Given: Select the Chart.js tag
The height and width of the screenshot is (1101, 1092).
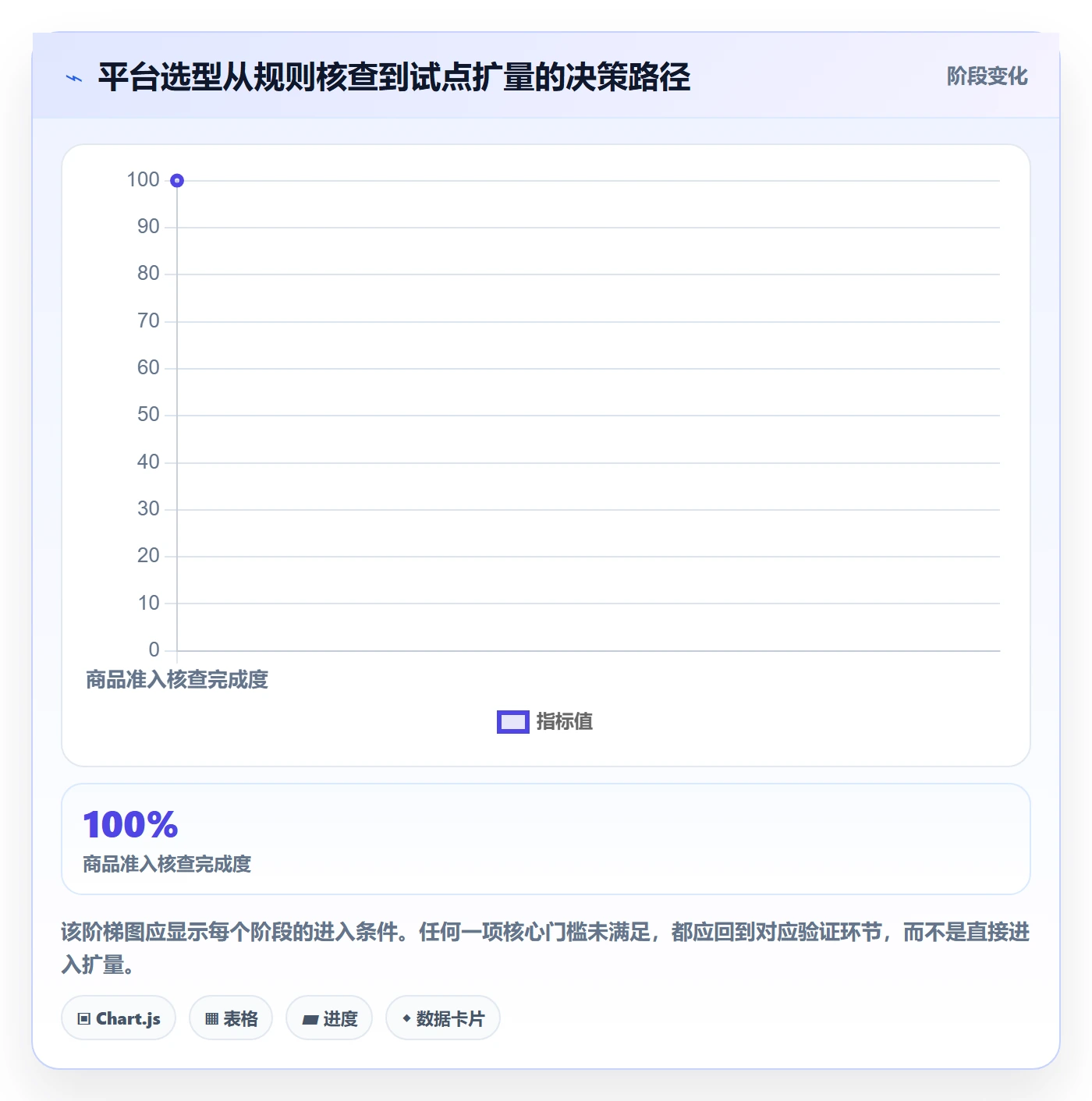Looking at the screenshot, I should [x=119, y=1018].
